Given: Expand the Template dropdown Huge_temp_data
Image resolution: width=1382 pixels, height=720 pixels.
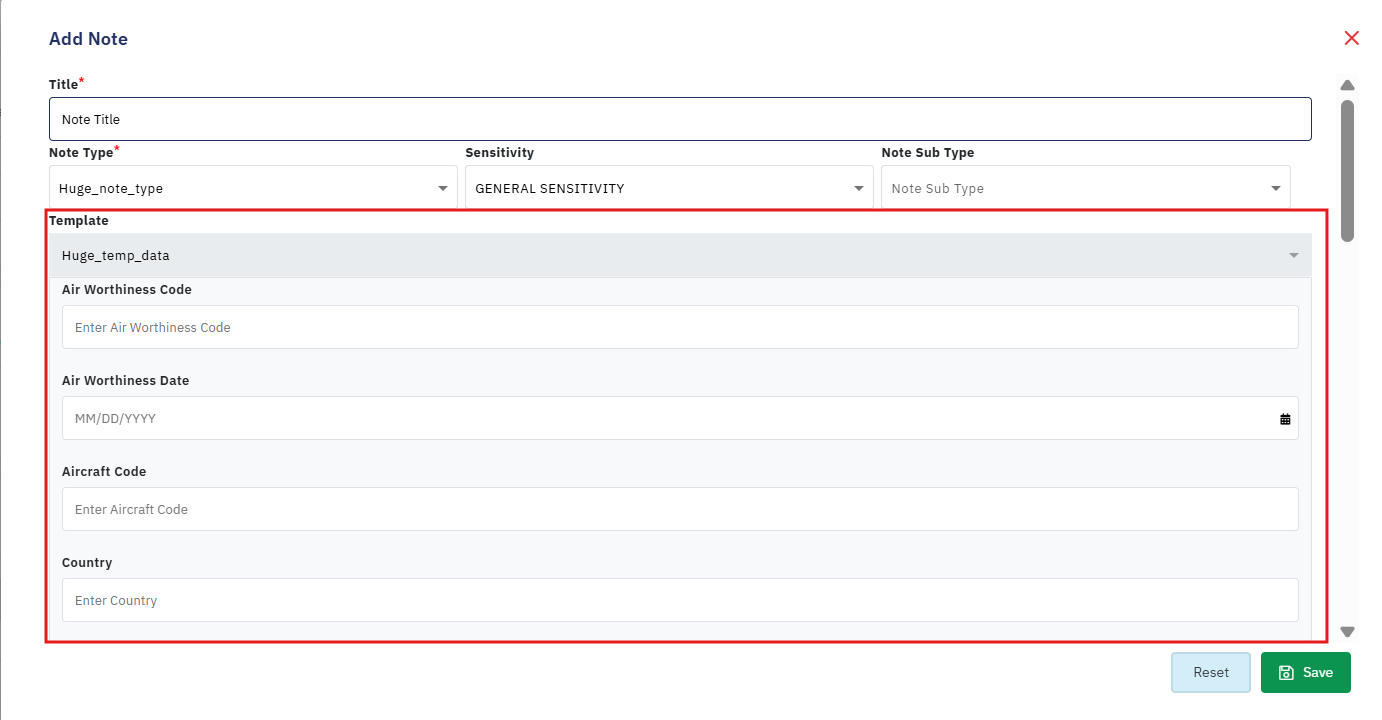Looking at the screenshot, I should [680, 256].
